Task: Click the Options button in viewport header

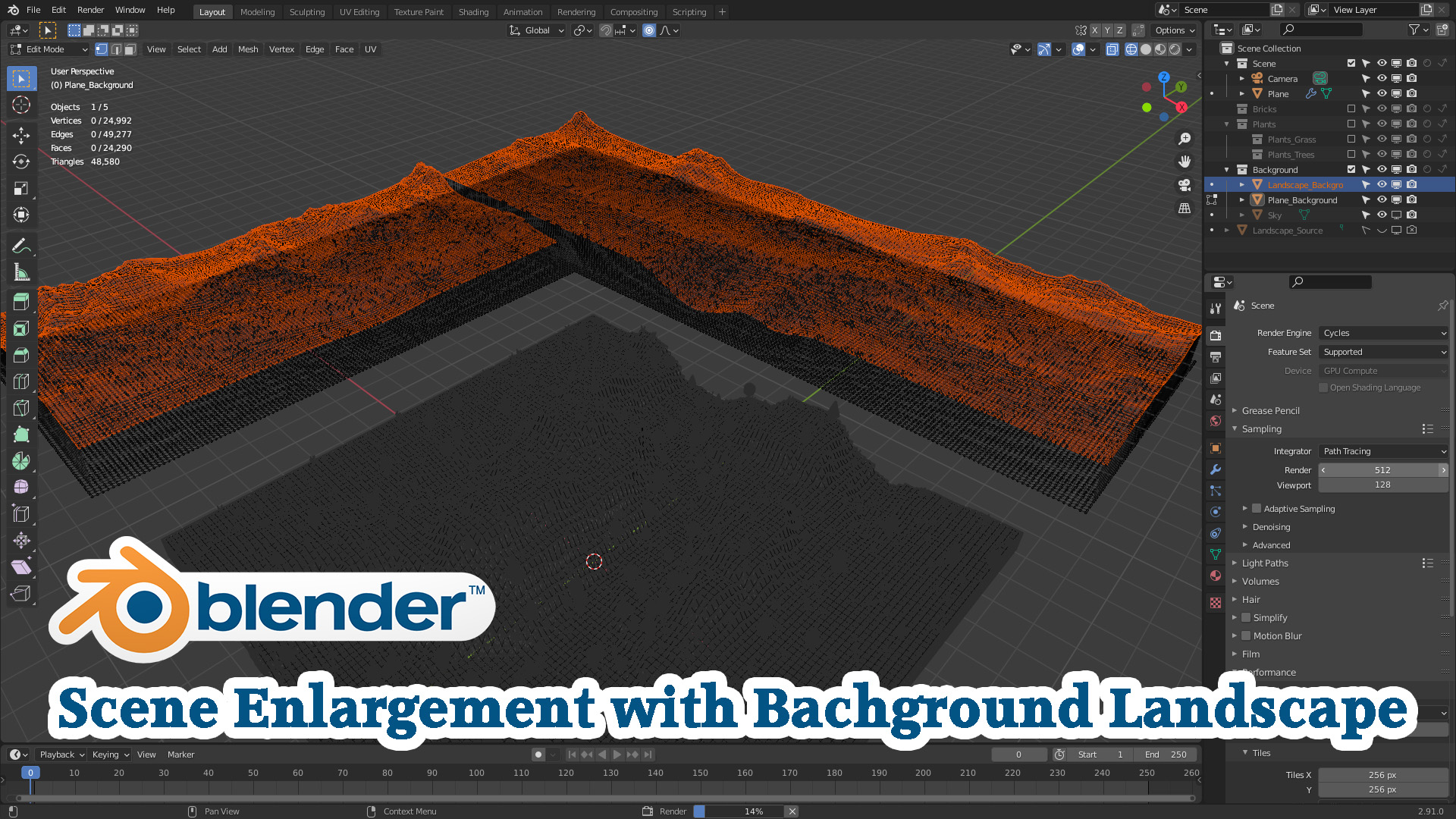Action: (x=1175, y=30)
